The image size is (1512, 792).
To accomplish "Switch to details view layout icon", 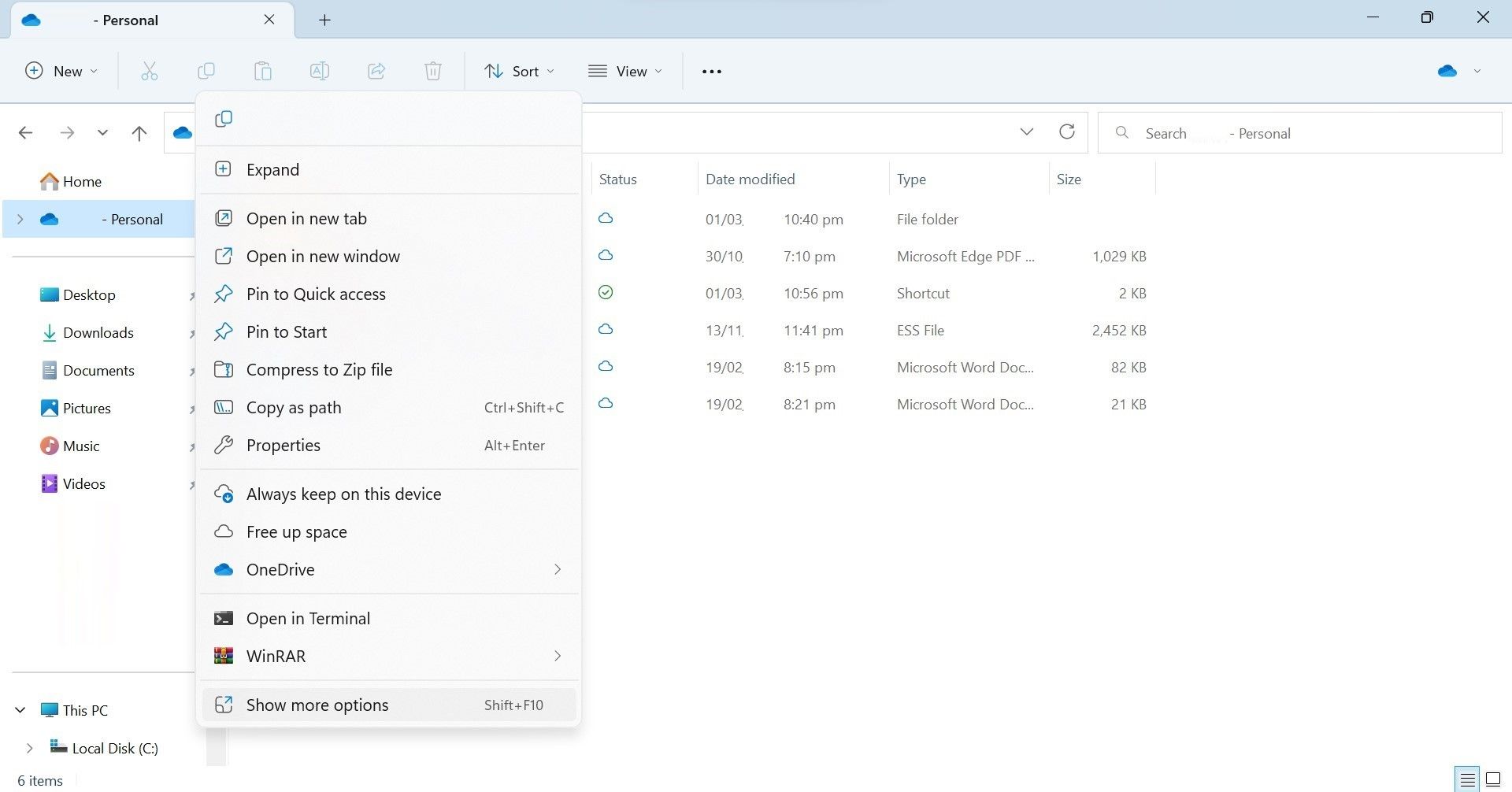I will click(x=1467, y=780).
